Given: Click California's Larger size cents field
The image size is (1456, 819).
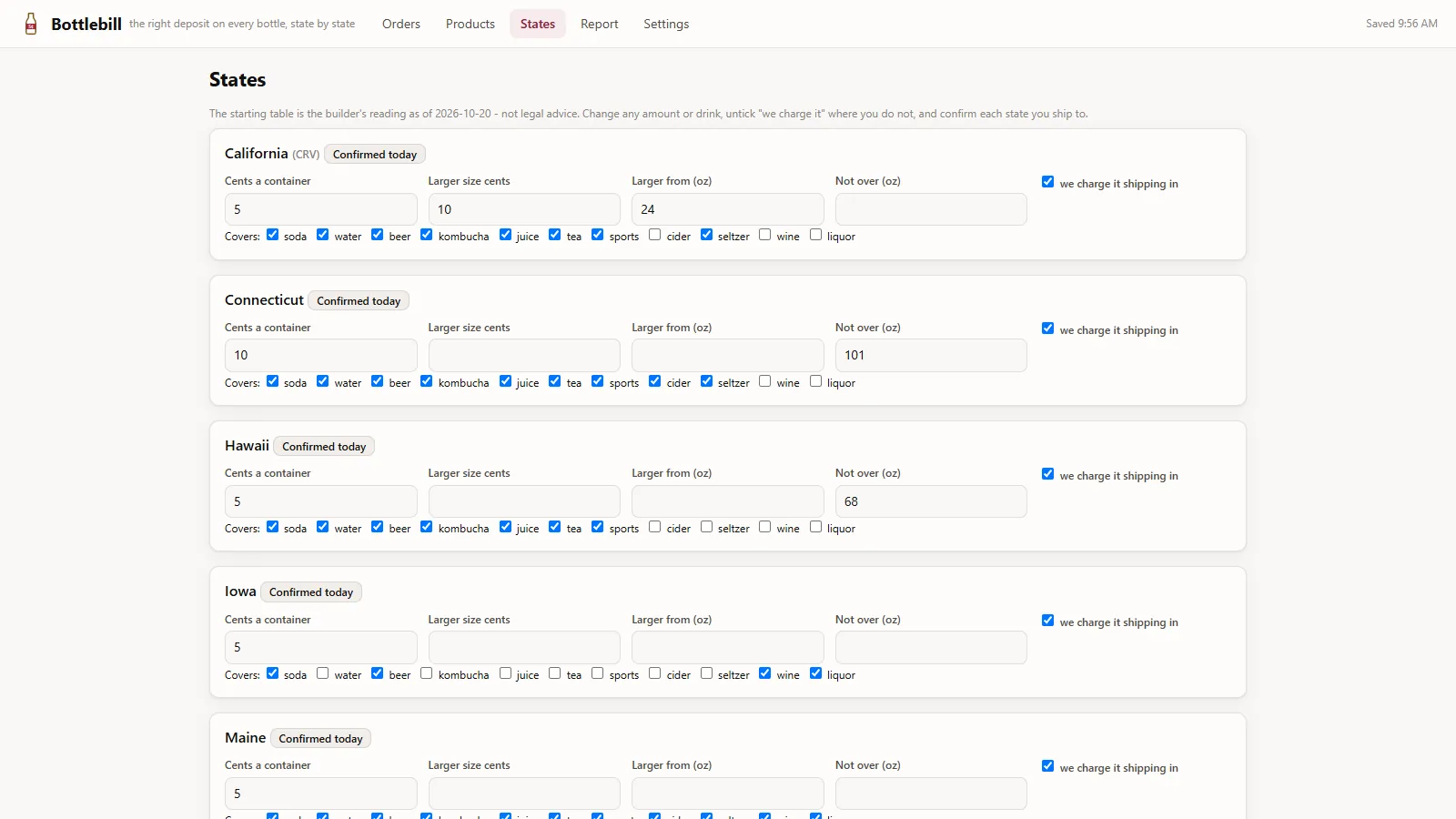Looking at the screenshot, I should click(524, 209).
